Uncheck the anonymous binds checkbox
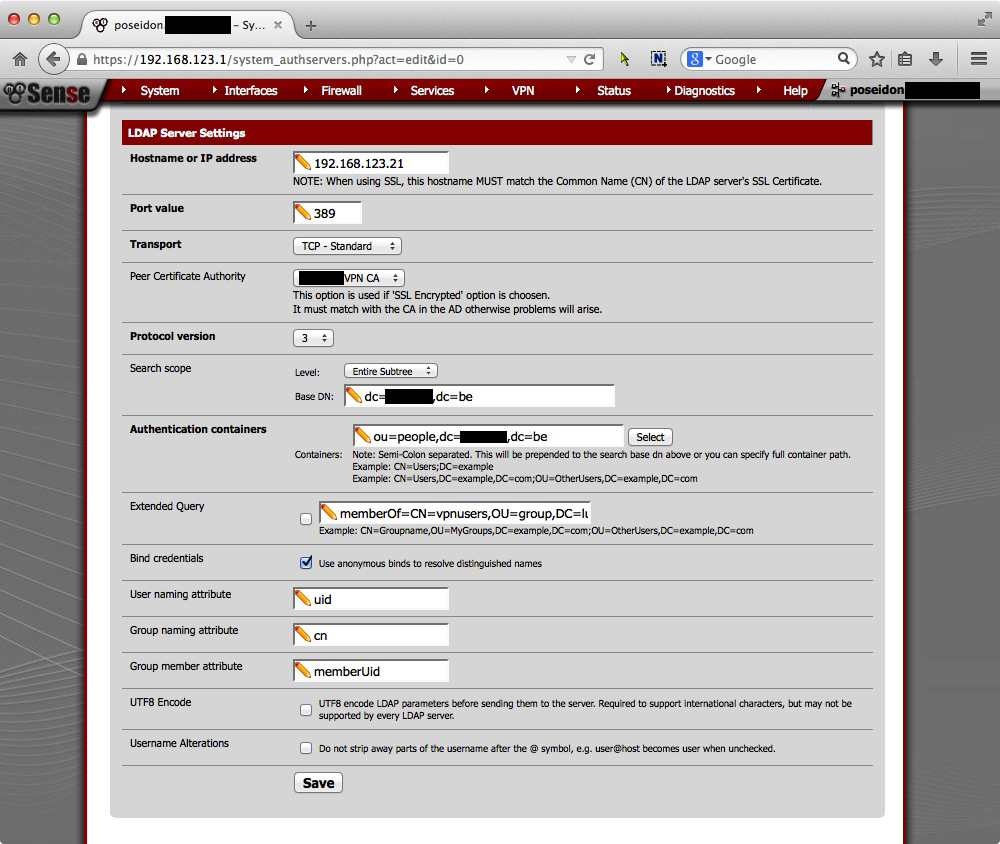 tap(306, 563)
